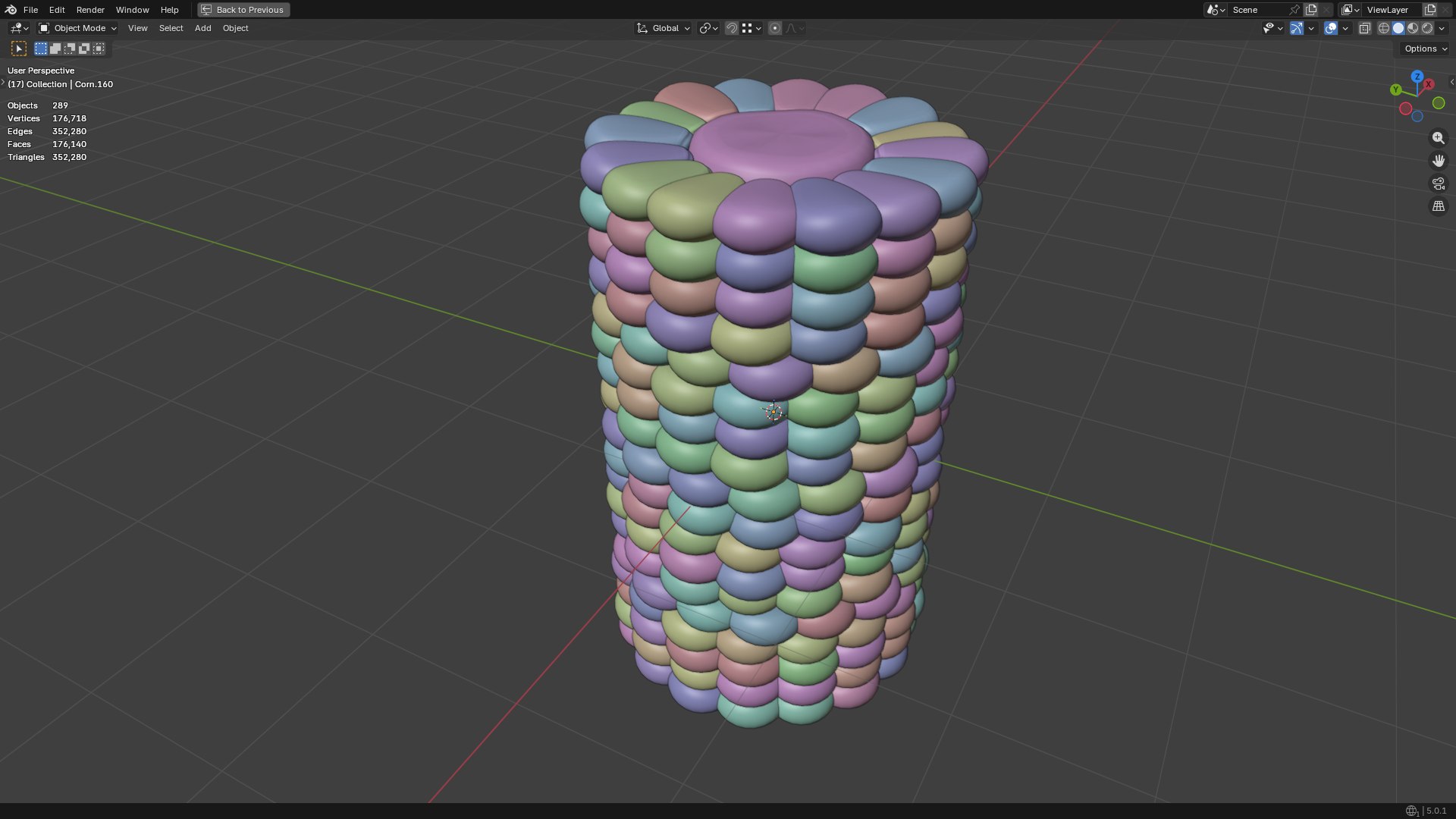The width and height of the screenshot is (1456, 819).
Task: Click the 5.0.1 version label in status bar
Action: point(1436,811)
